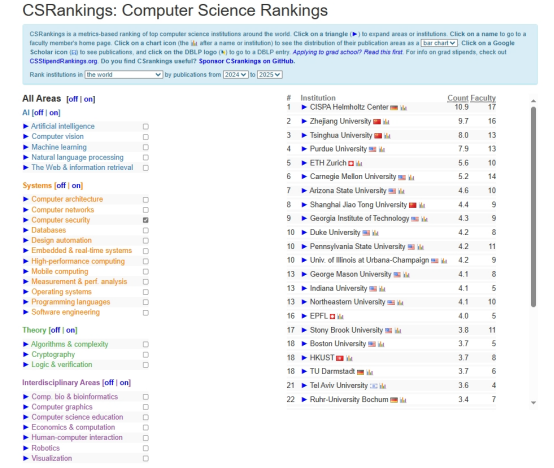Image resolution: width=554 pixels, height=468 pixels.
Task: Open chart icon beside Indiana University
Action: pyautogui.click(x=382, y=289)
